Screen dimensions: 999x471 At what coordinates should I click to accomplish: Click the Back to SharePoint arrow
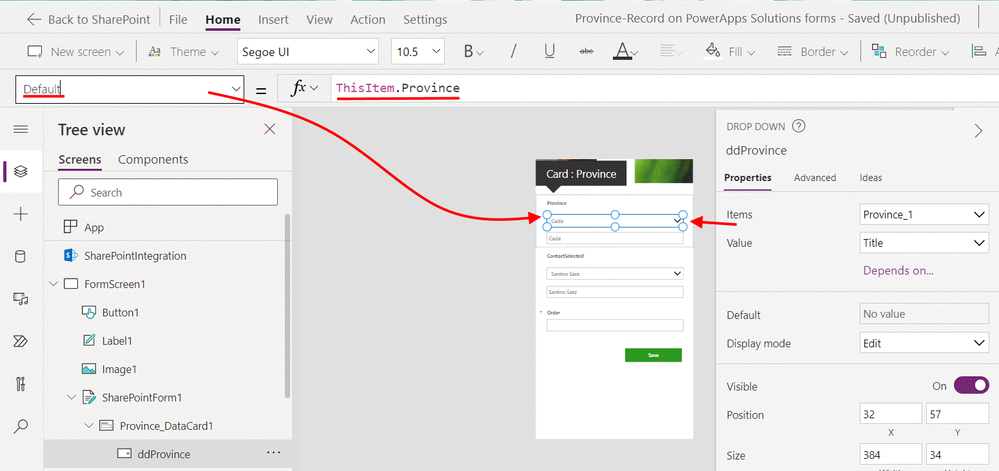click(x=34, y=19)
